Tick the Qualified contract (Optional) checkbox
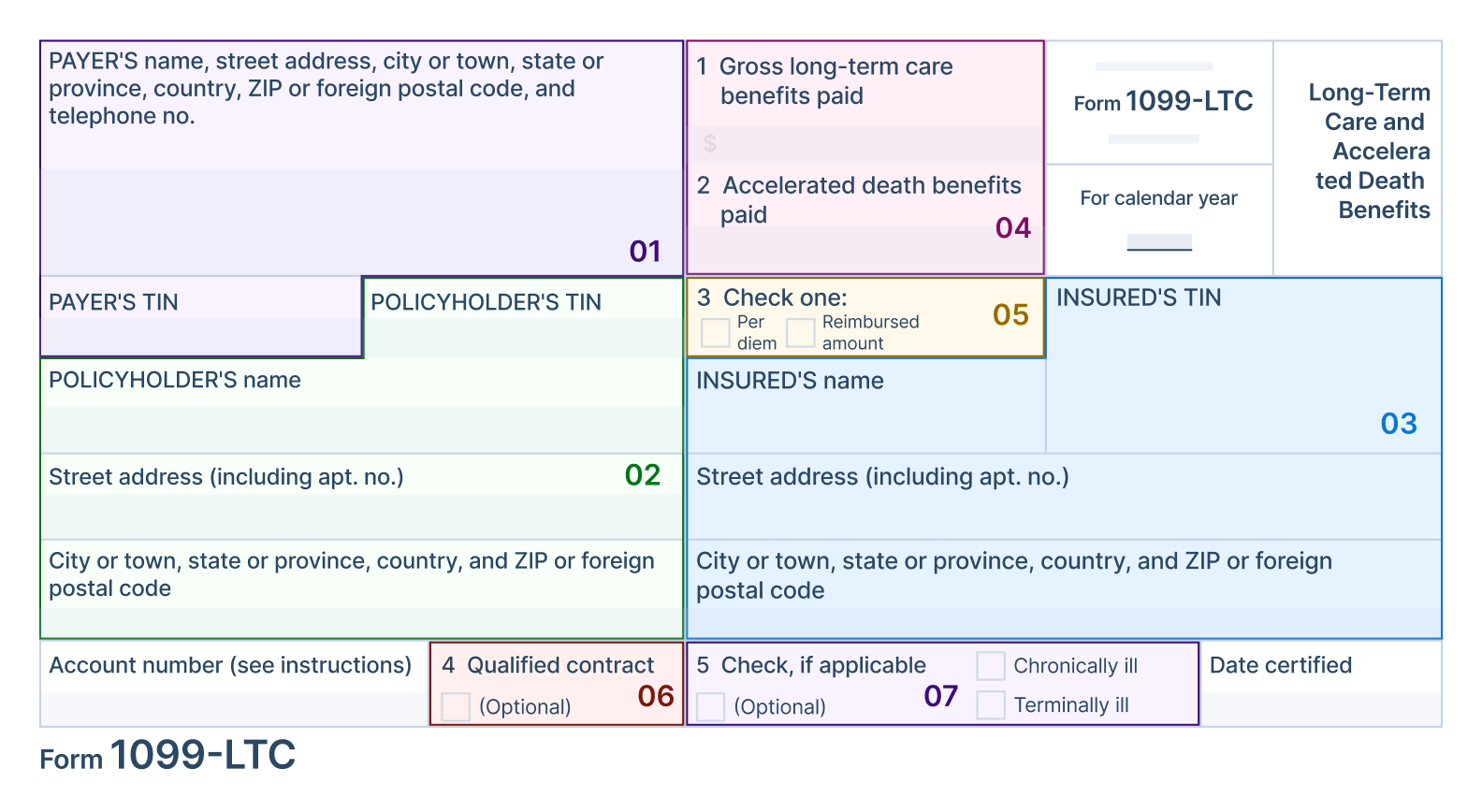The height and width of the screenshot is (812, 1482). click(x=456, y=706)
